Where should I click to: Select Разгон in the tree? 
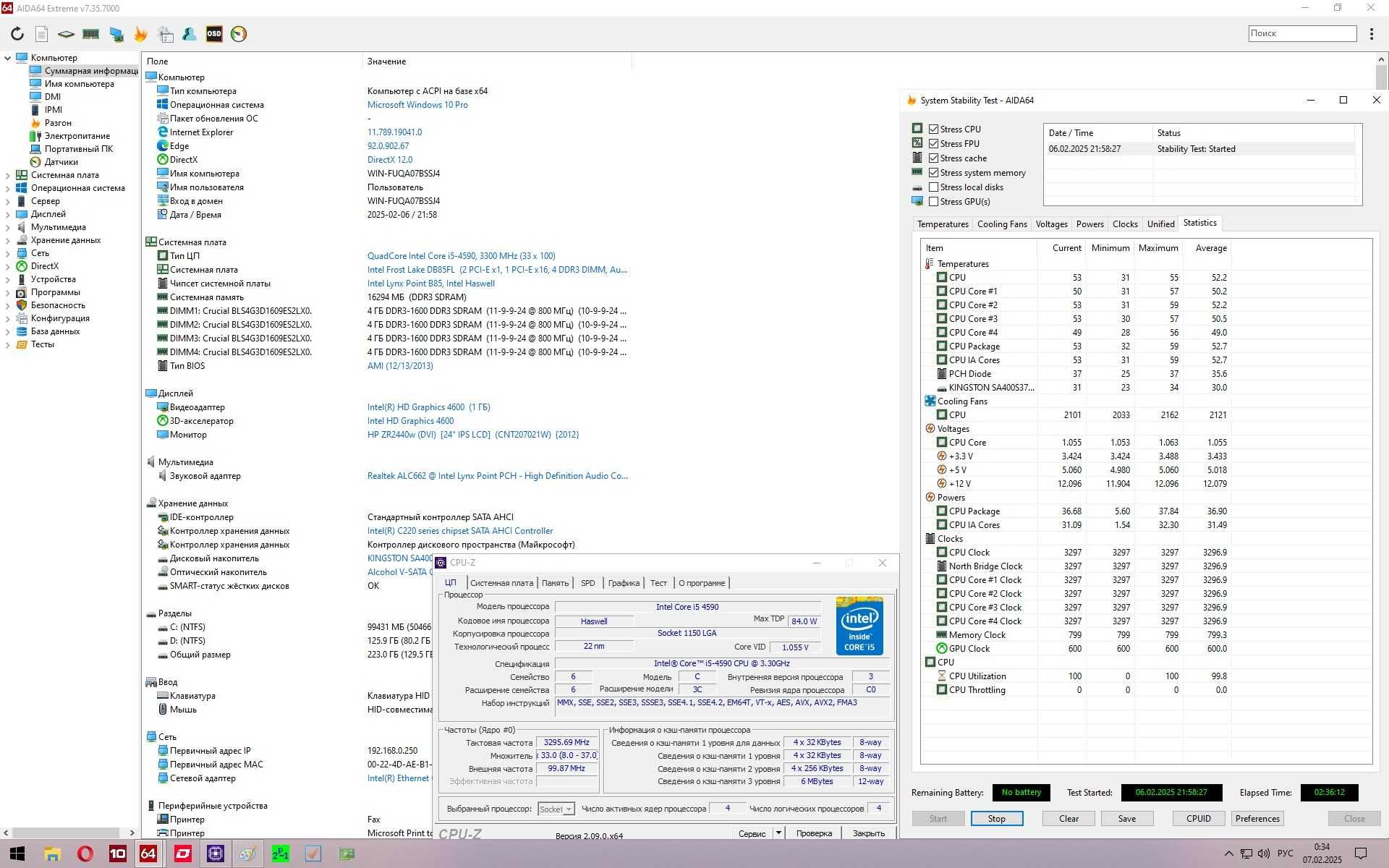point(58,123)
